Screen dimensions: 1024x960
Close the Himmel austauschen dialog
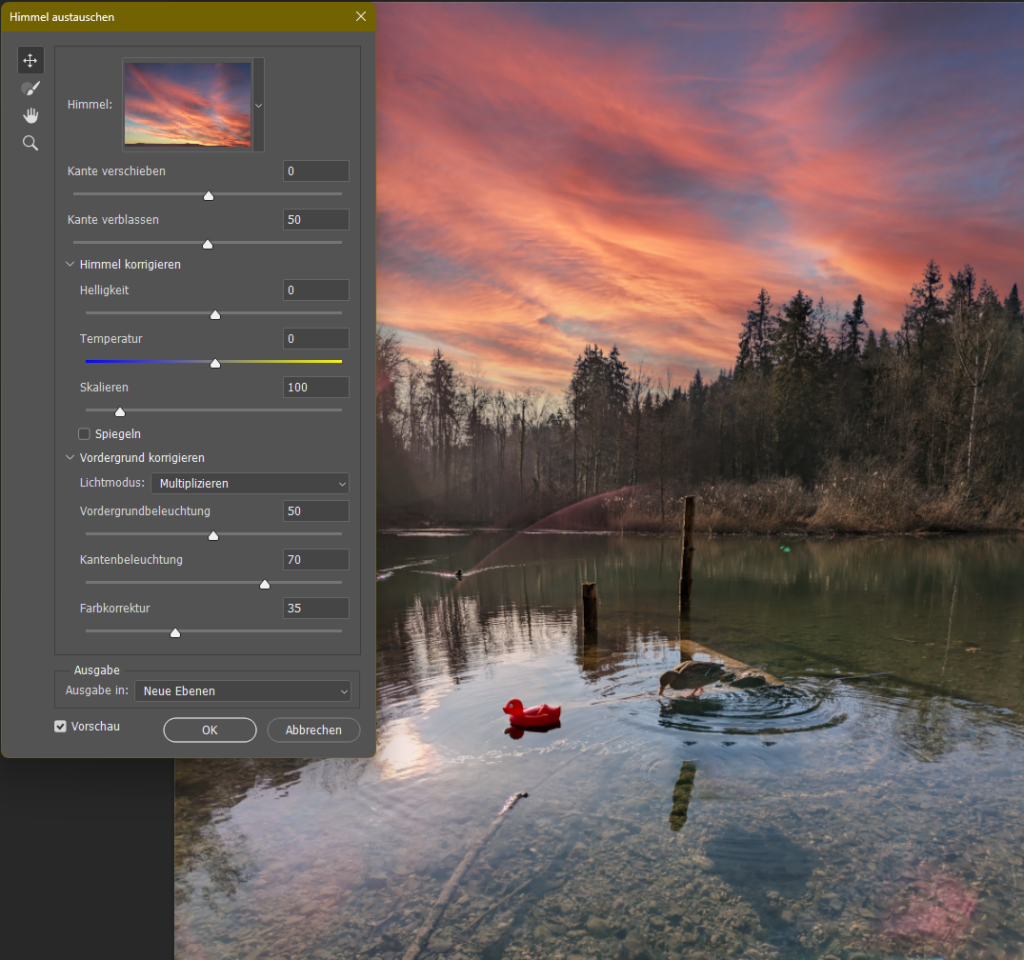(361, 17)
